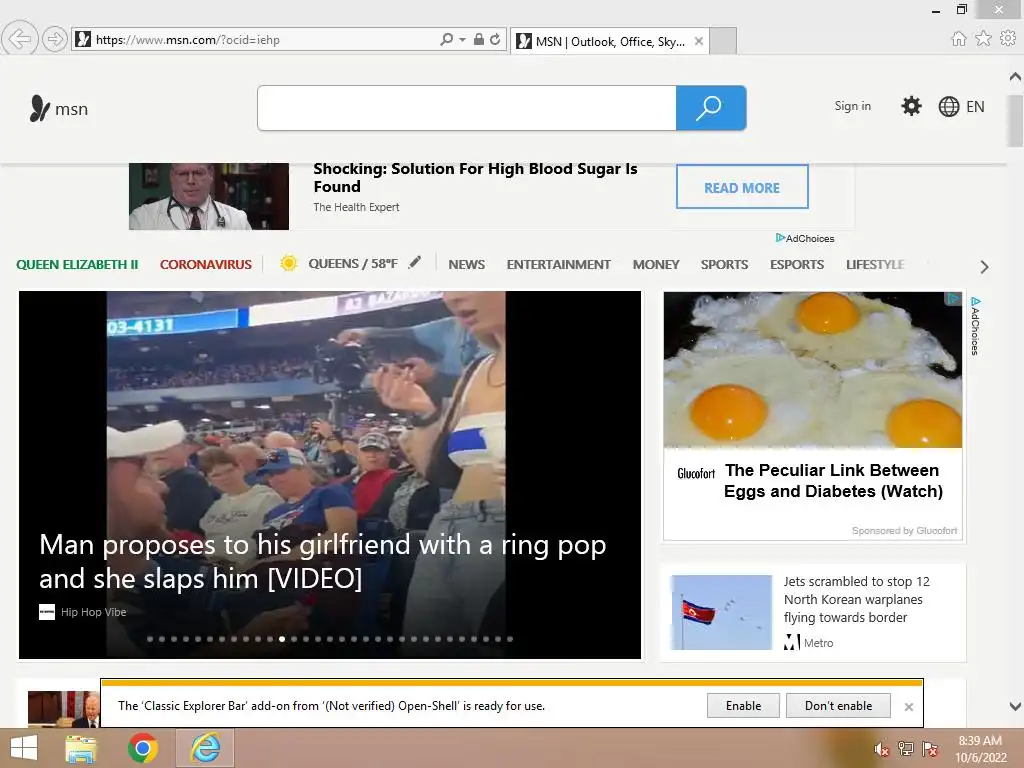Open the ENTERTAINMENT section
This screenshot has width=1024, height=768.
(558, 264)
